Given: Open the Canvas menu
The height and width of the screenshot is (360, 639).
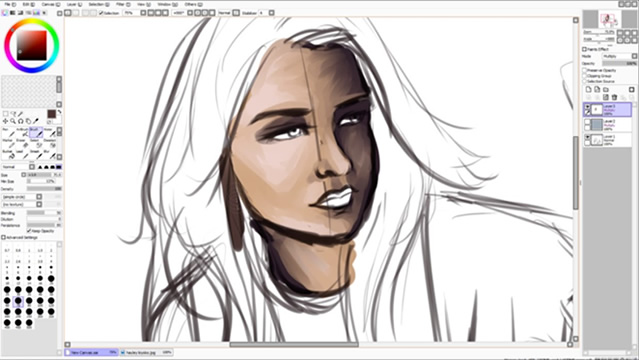Looking at the screenshot, I should click(x=50, y=4).
